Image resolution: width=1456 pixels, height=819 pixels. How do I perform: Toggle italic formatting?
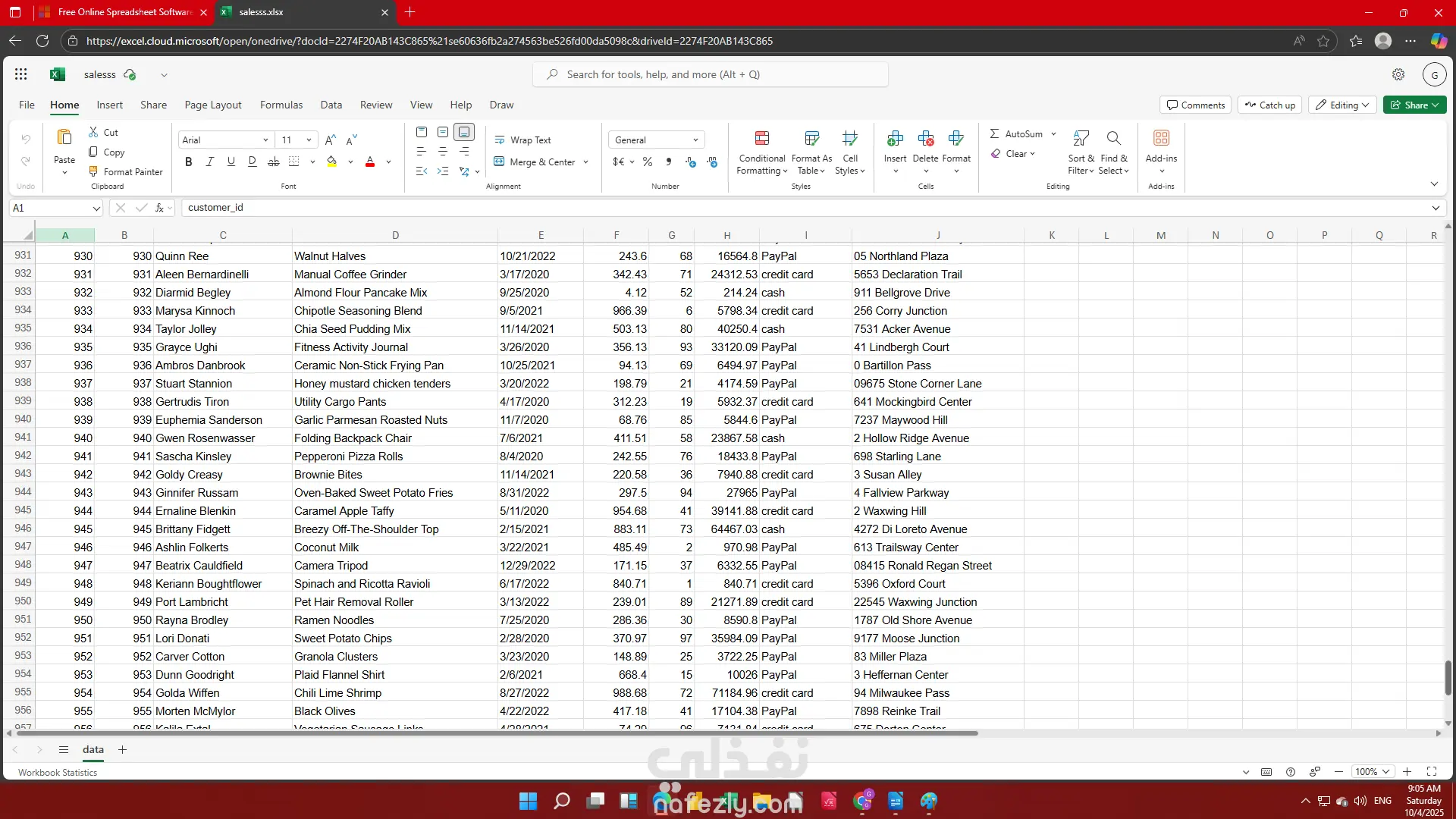pyautogui.click(x=210, y=162)
